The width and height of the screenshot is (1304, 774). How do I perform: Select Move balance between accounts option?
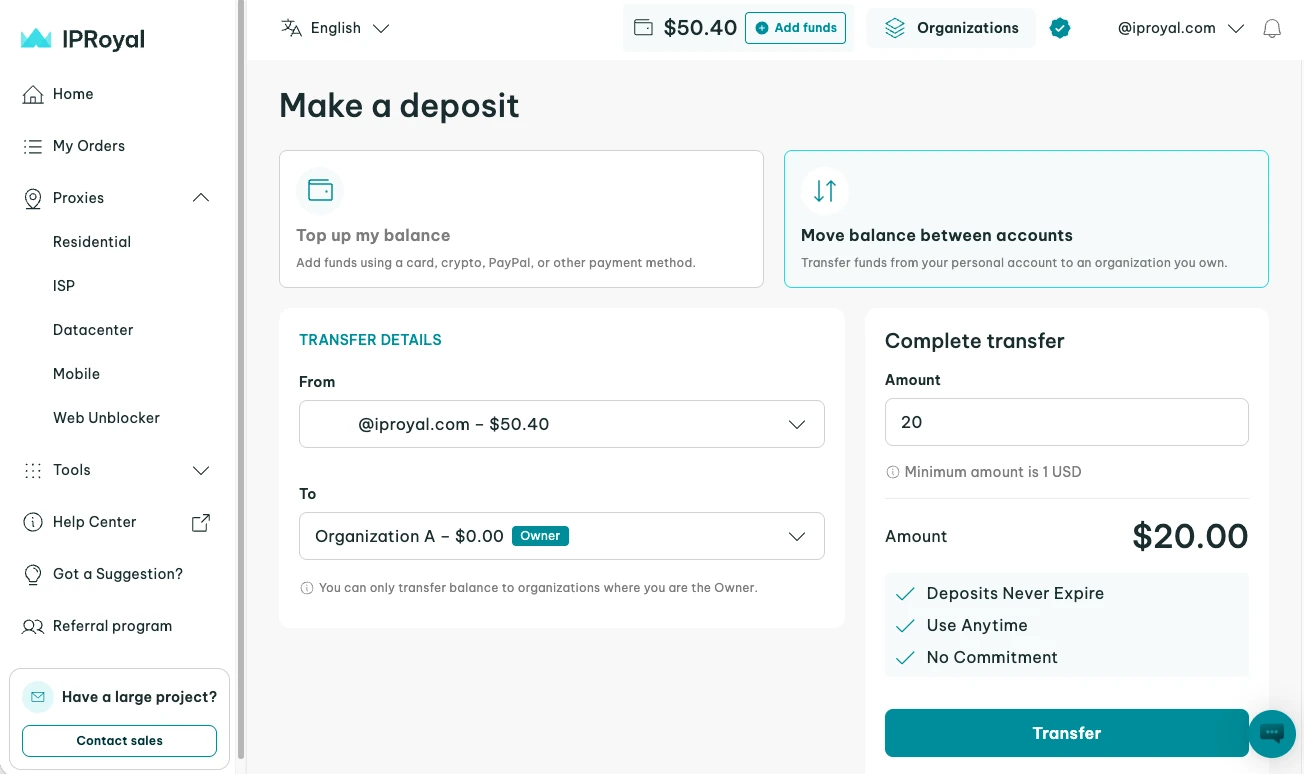tap(1026, 219)
